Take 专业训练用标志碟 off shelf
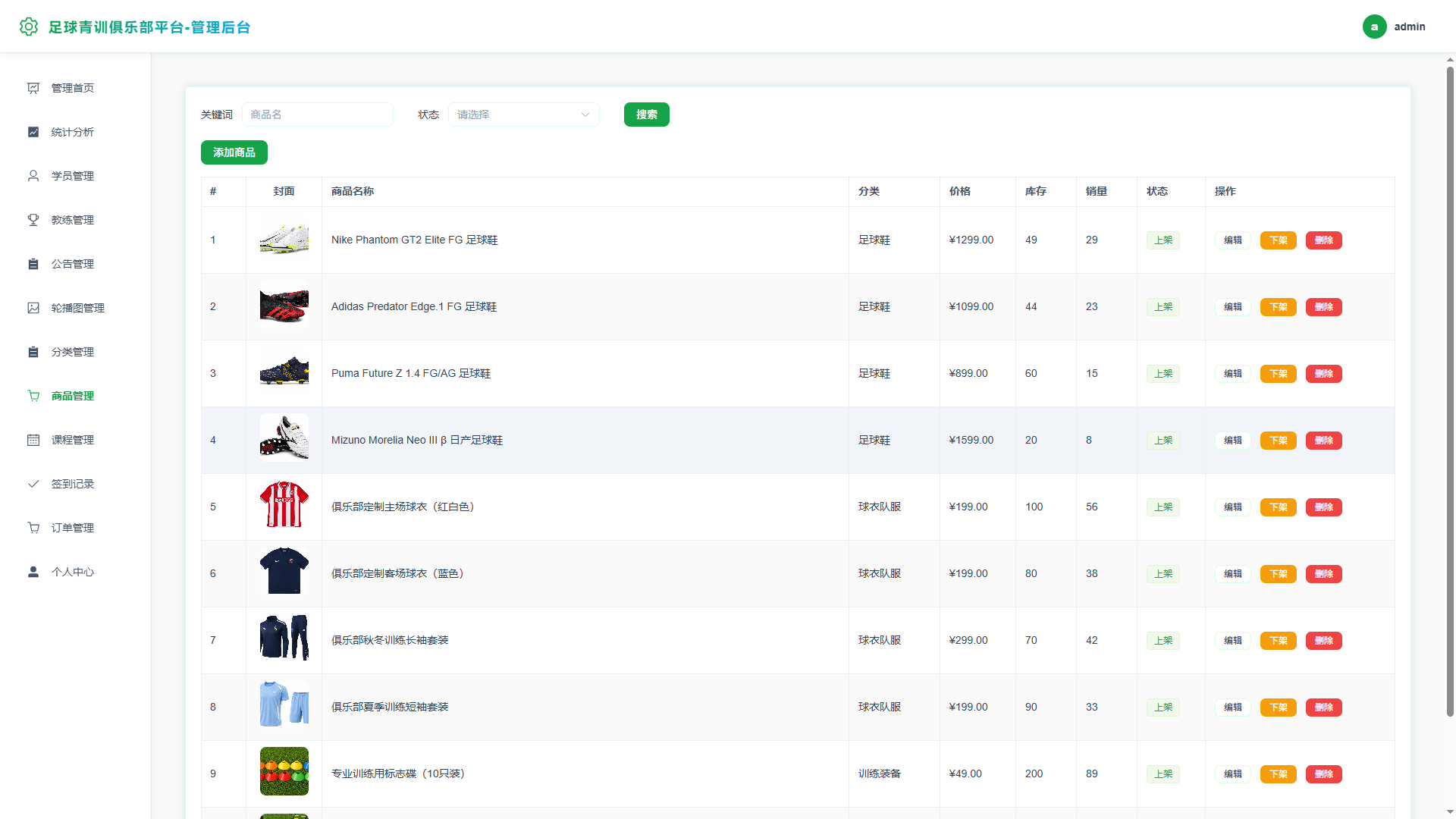This screenshot has width=1456, height=819. (1279, 774)
